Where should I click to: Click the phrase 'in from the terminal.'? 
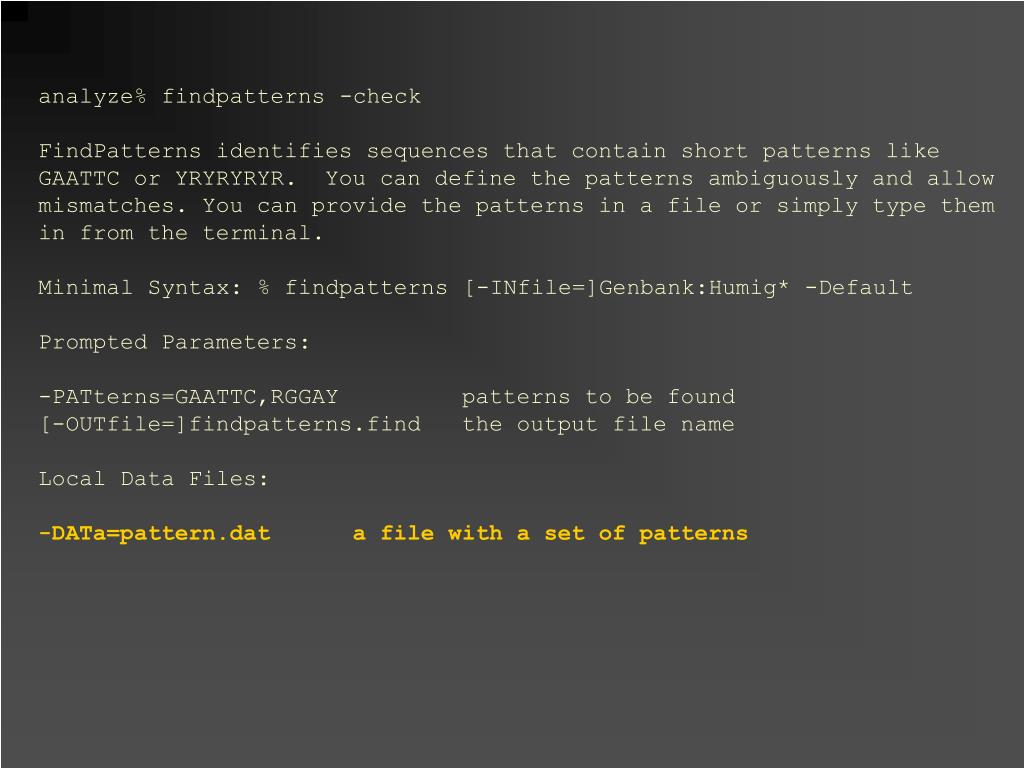(x=181, y=234)
